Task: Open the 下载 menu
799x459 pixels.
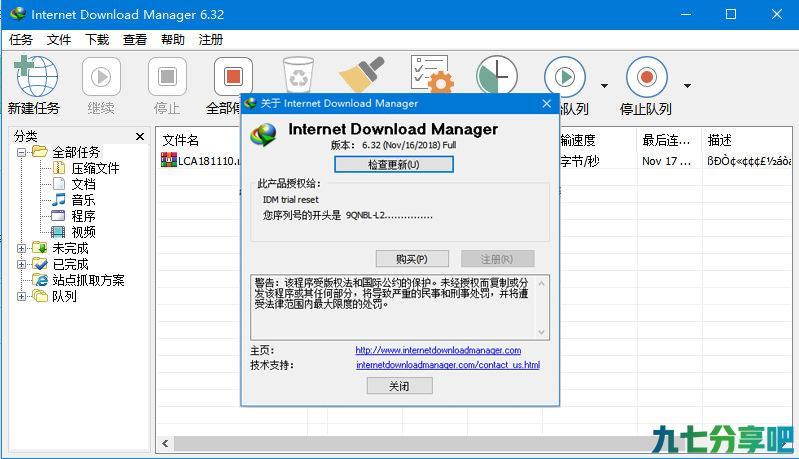Action: pyautogui.click(x=97, y=40)
